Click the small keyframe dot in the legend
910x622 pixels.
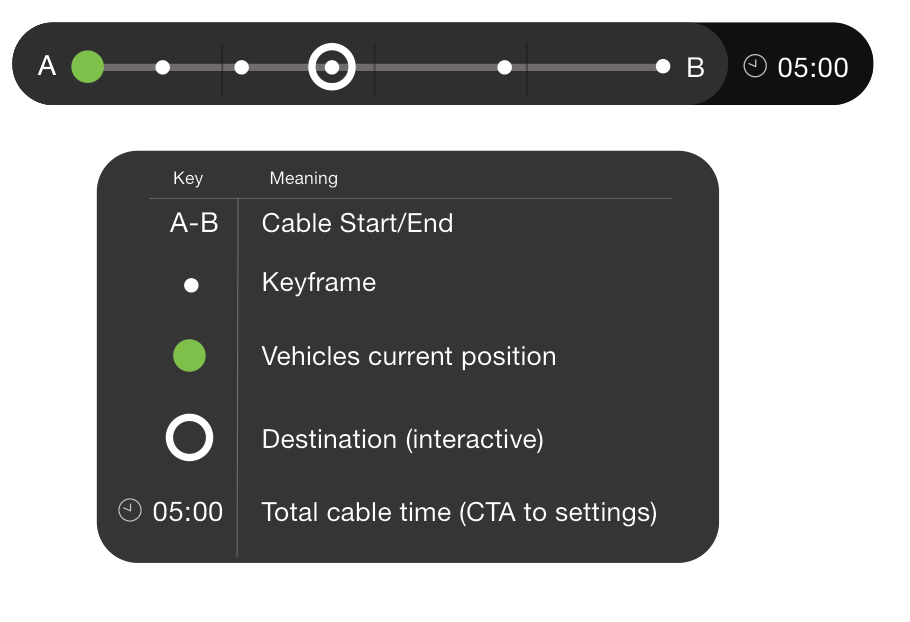[191, 285]
